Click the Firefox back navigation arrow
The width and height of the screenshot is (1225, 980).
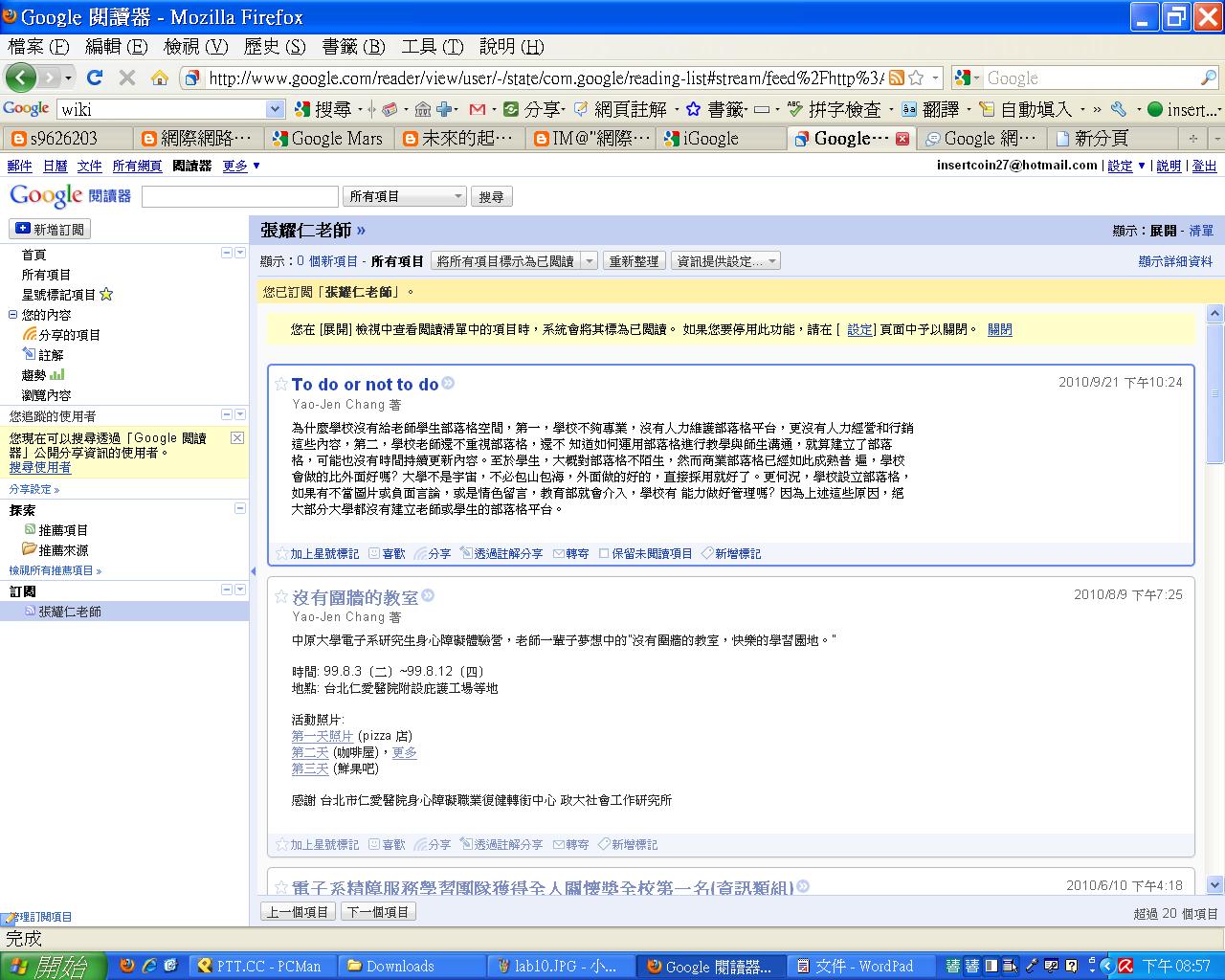pyautogui.click(x=20, y=78)
